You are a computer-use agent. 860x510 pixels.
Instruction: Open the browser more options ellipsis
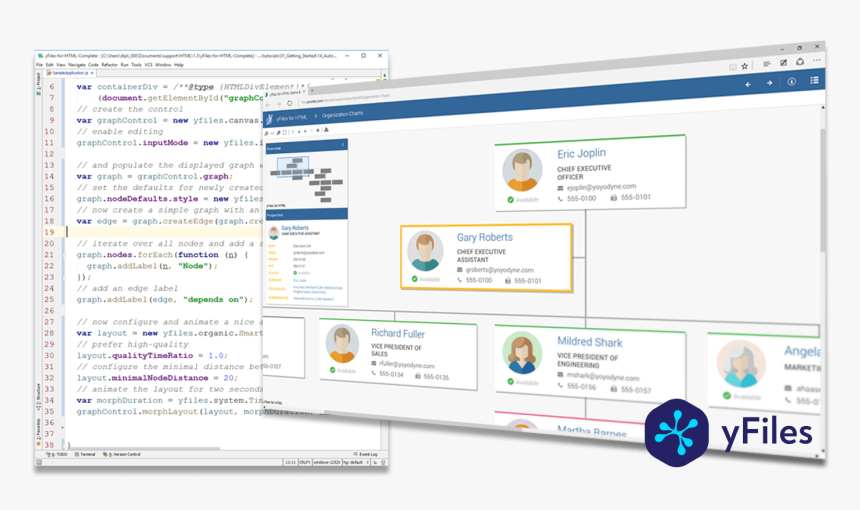pyautogui.click(x=817, y=60)
